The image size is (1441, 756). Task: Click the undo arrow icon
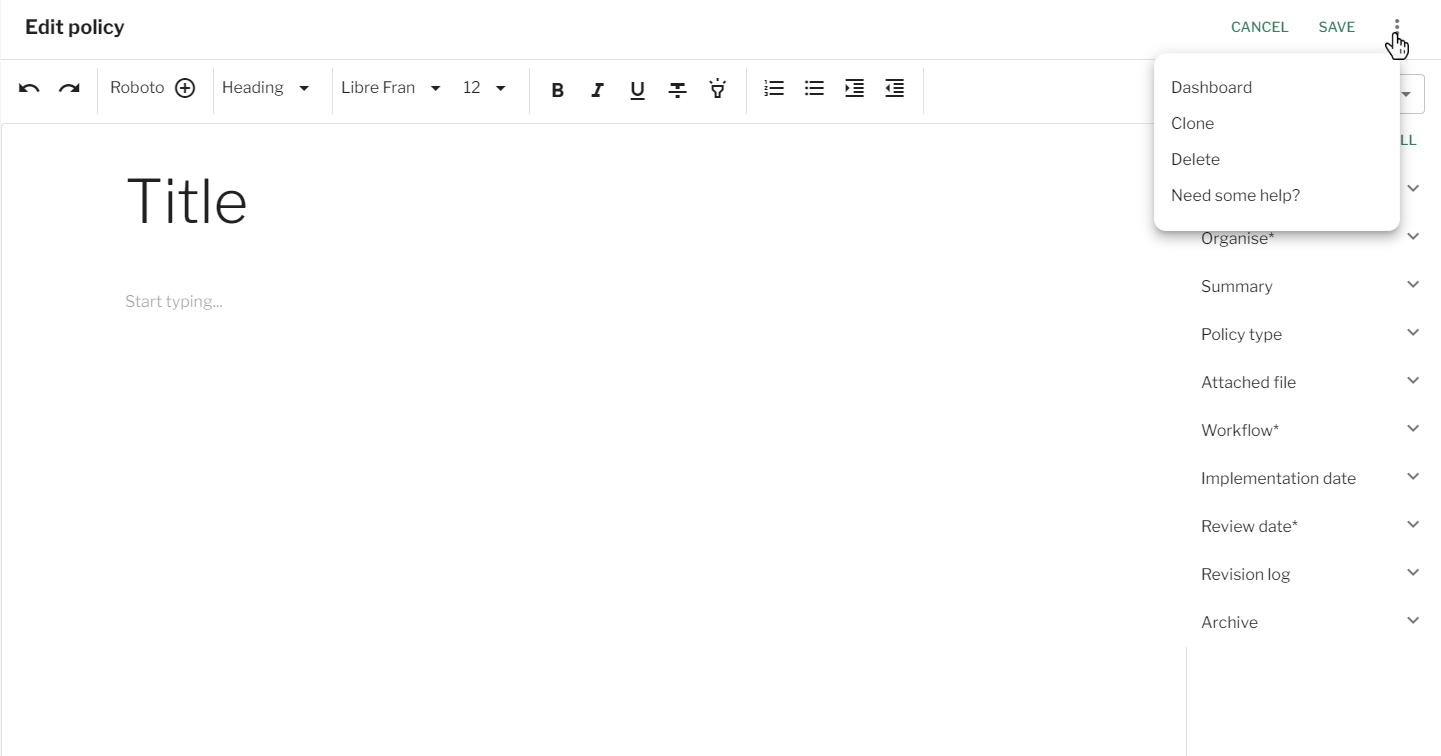tap(29, 88)
